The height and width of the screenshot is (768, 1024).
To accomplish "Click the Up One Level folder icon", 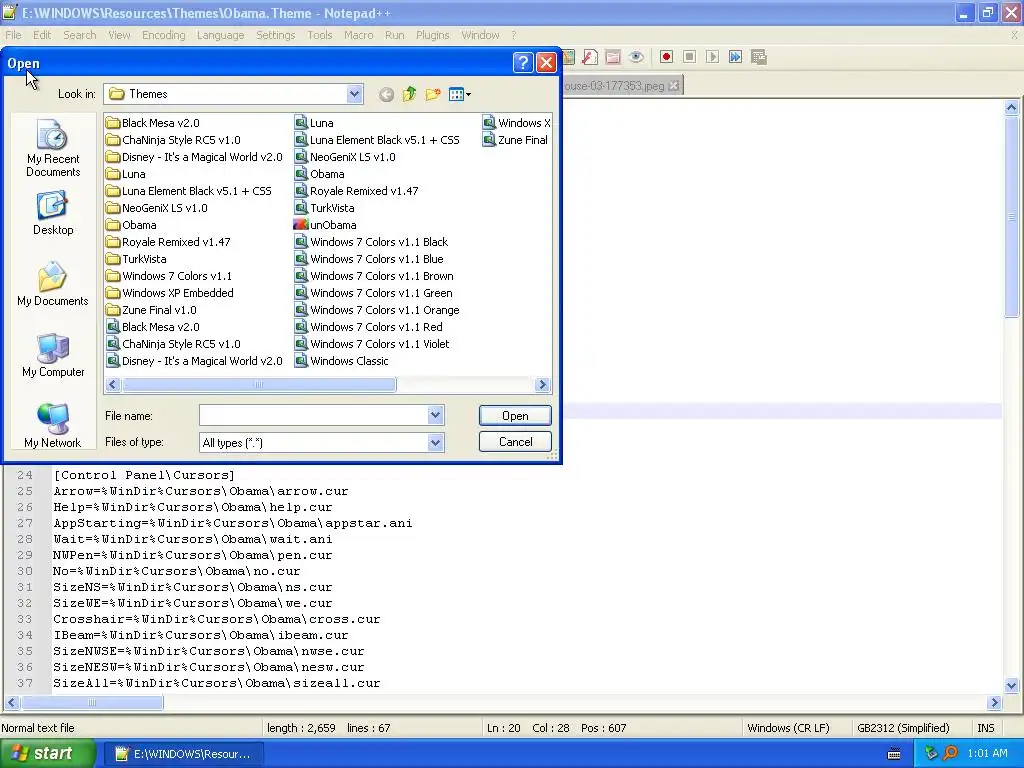I will (409, 94).
